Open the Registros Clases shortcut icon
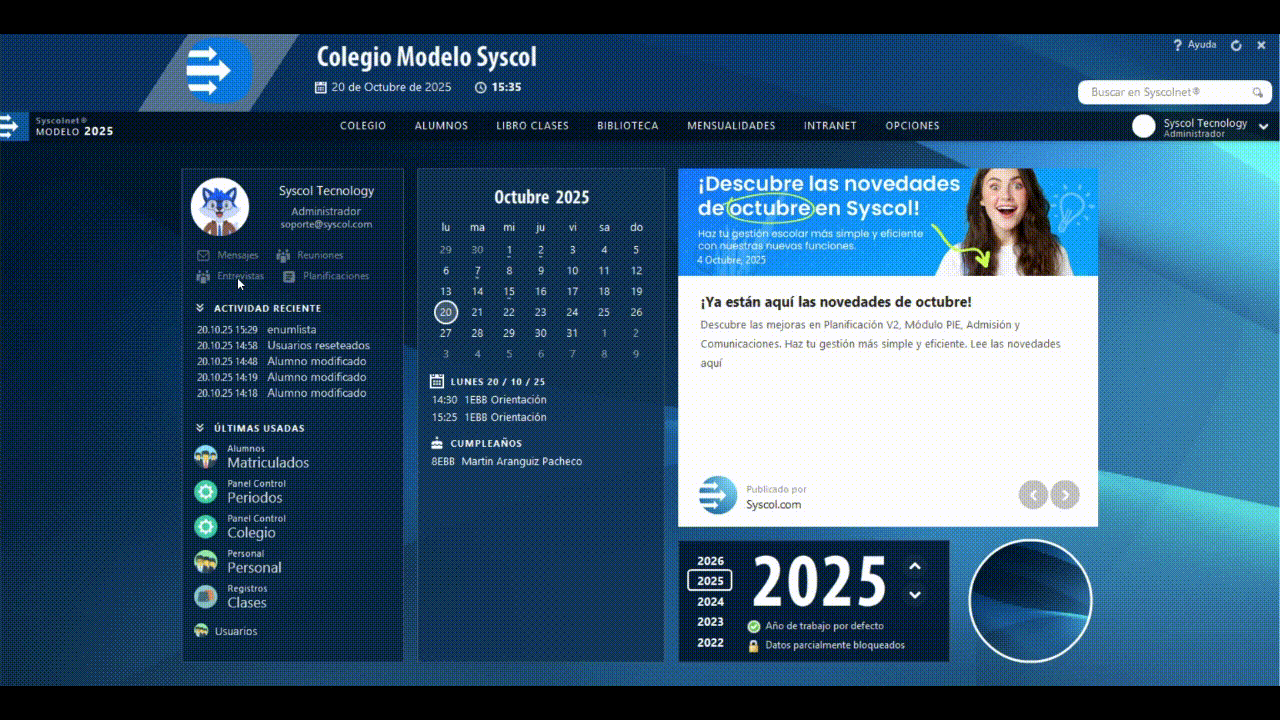 206,597
